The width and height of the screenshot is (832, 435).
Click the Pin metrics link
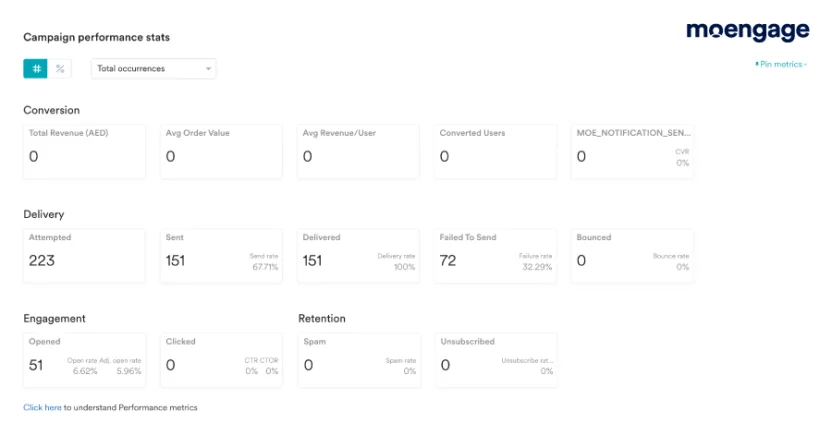click(x=781, y=64)
